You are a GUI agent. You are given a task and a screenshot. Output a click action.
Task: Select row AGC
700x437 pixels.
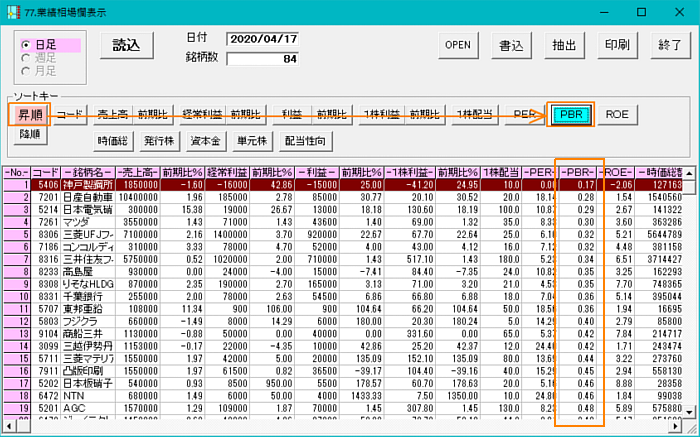(343, 408)
